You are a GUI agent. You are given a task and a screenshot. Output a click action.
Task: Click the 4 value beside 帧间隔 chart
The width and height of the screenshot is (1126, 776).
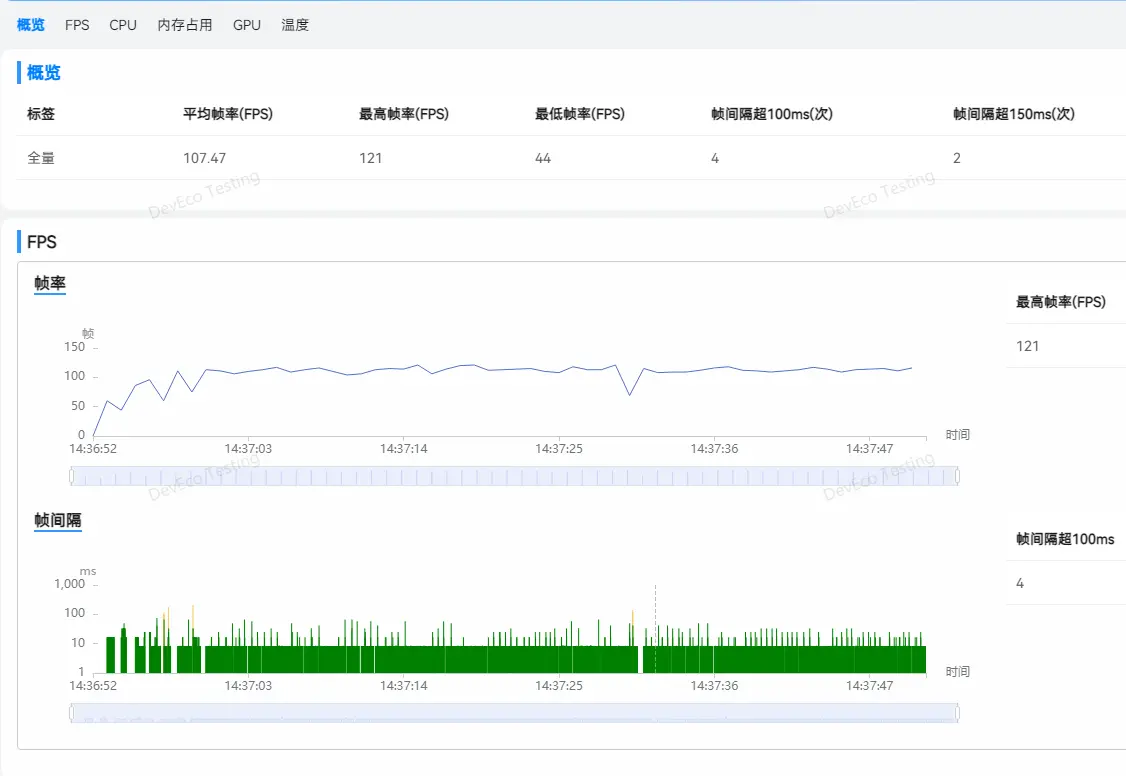(1020, 583)
